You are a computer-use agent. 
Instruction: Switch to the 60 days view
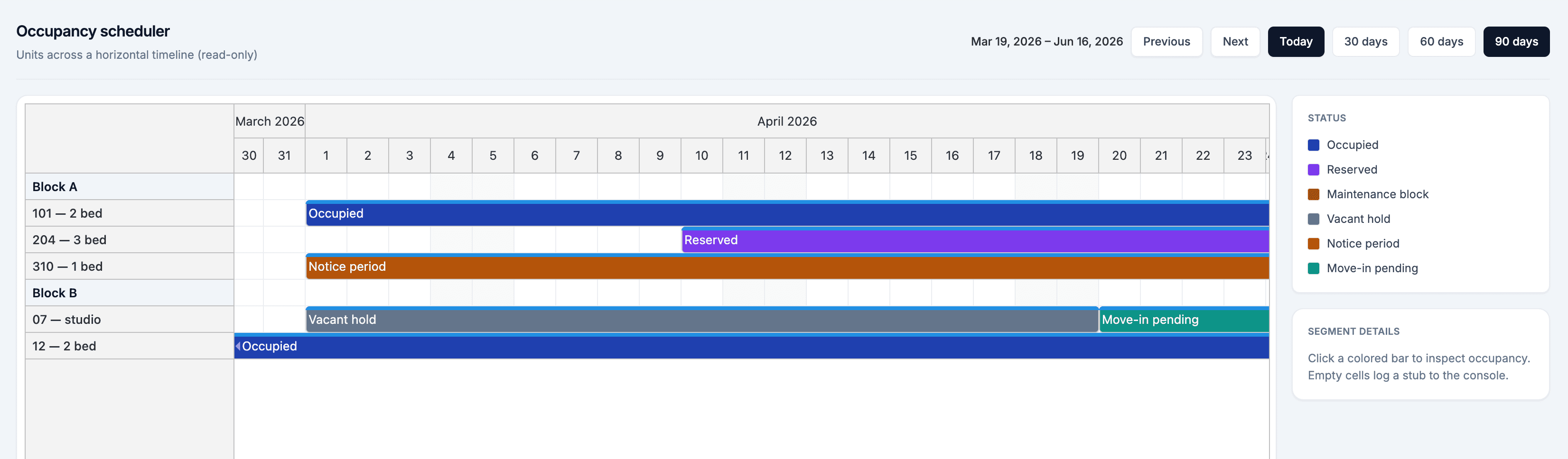pyautogui.click(x=1441, y=41)
